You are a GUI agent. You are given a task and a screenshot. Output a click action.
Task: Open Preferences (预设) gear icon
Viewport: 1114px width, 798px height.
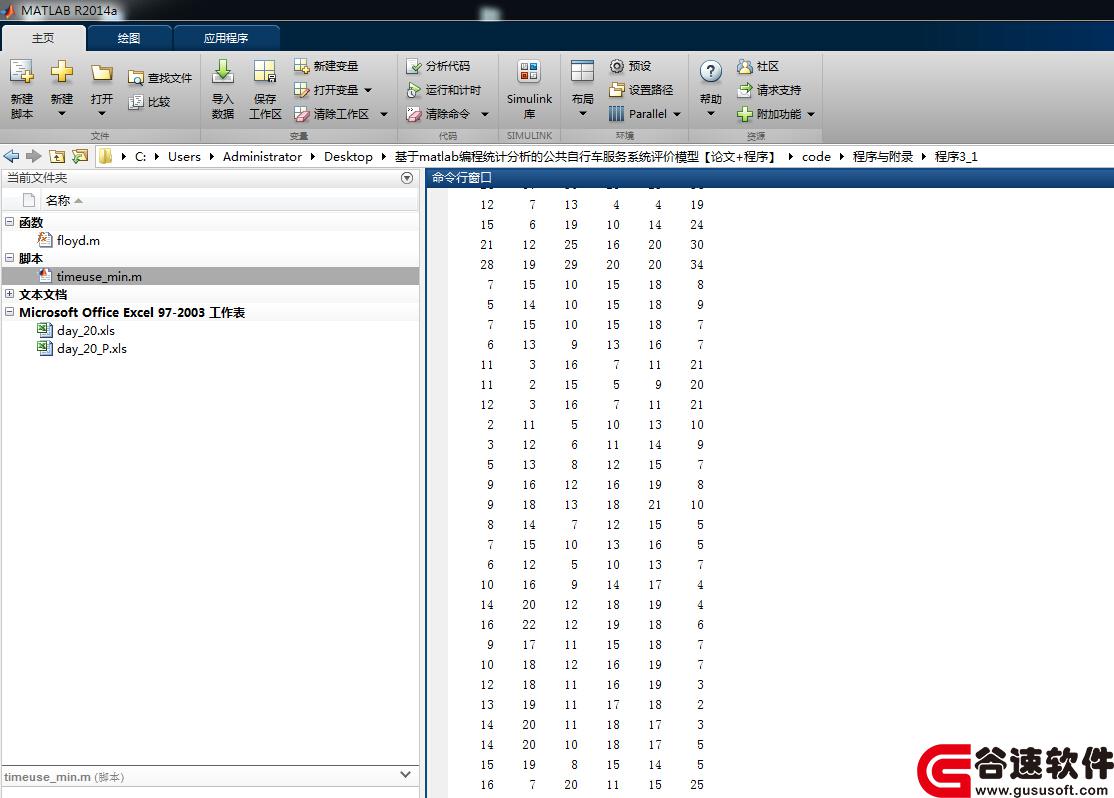[617, 66]
